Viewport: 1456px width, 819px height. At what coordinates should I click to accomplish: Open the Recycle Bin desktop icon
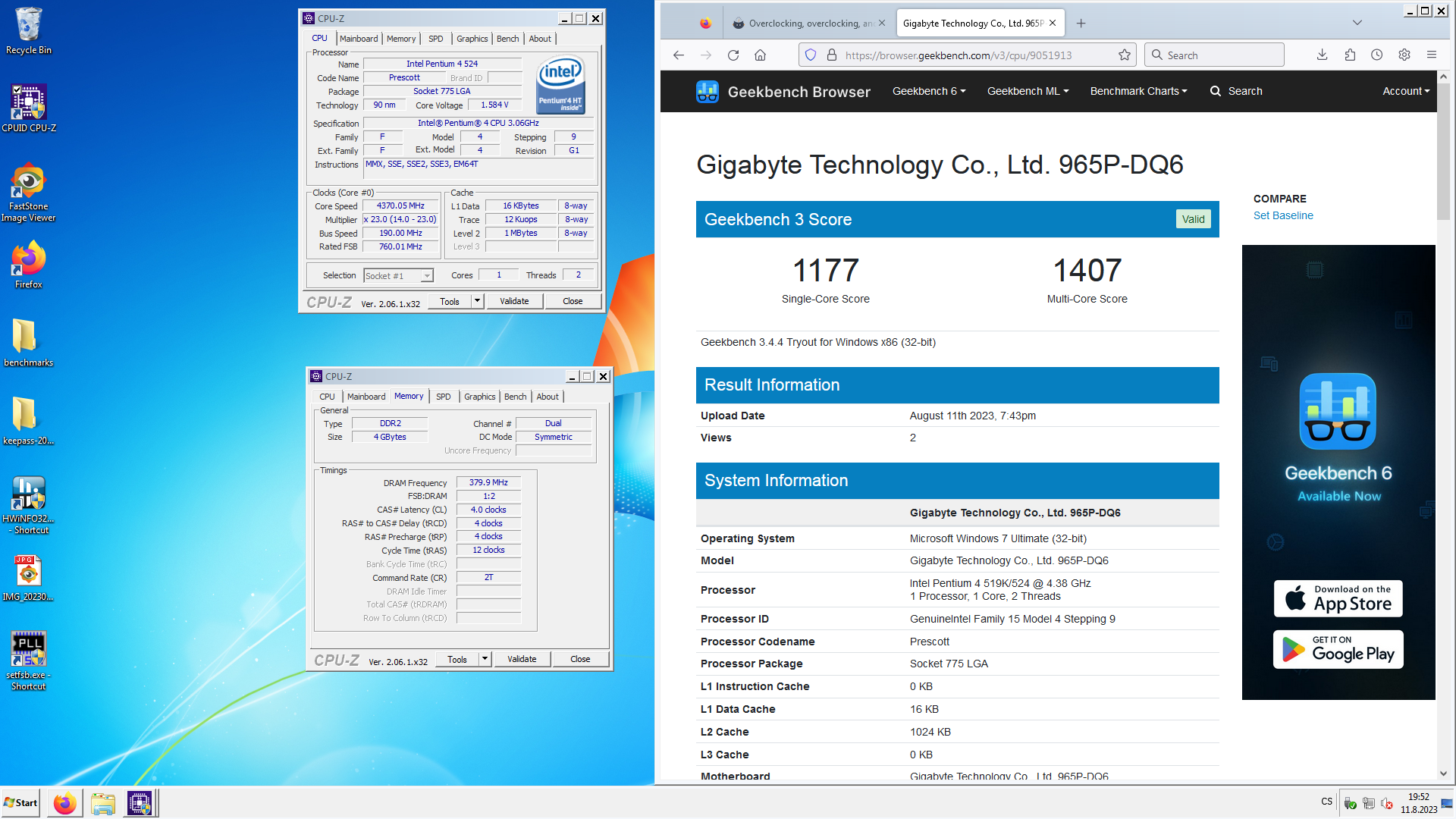pos(29,30)
